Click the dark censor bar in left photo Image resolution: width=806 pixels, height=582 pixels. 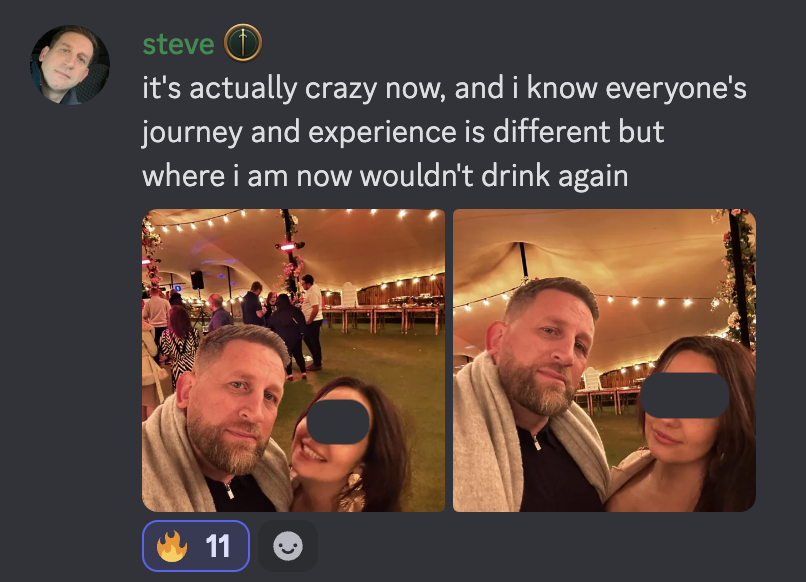pyautogui.click(x=338, y=422)
